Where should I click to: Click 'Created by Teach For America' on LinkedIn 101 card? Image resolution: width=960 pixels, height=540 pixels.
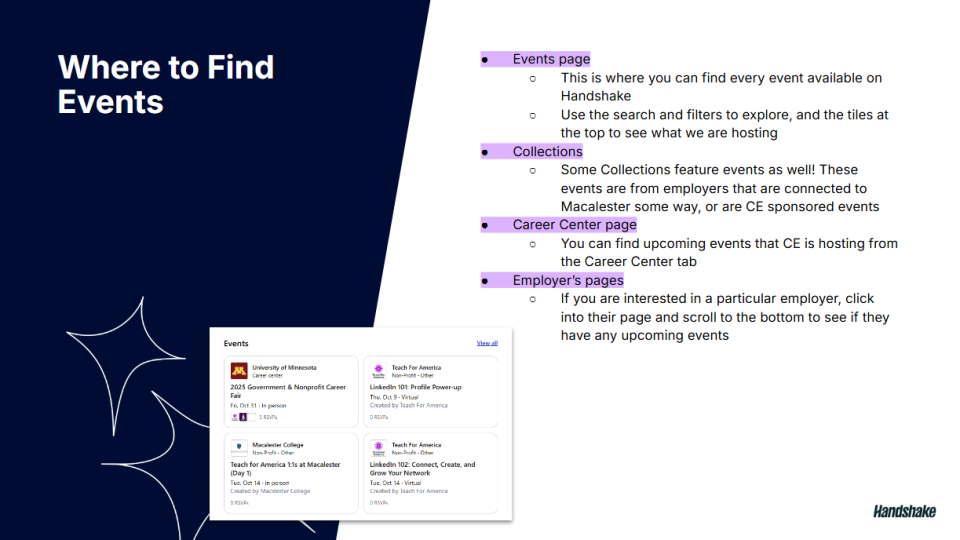pos(408,405)
